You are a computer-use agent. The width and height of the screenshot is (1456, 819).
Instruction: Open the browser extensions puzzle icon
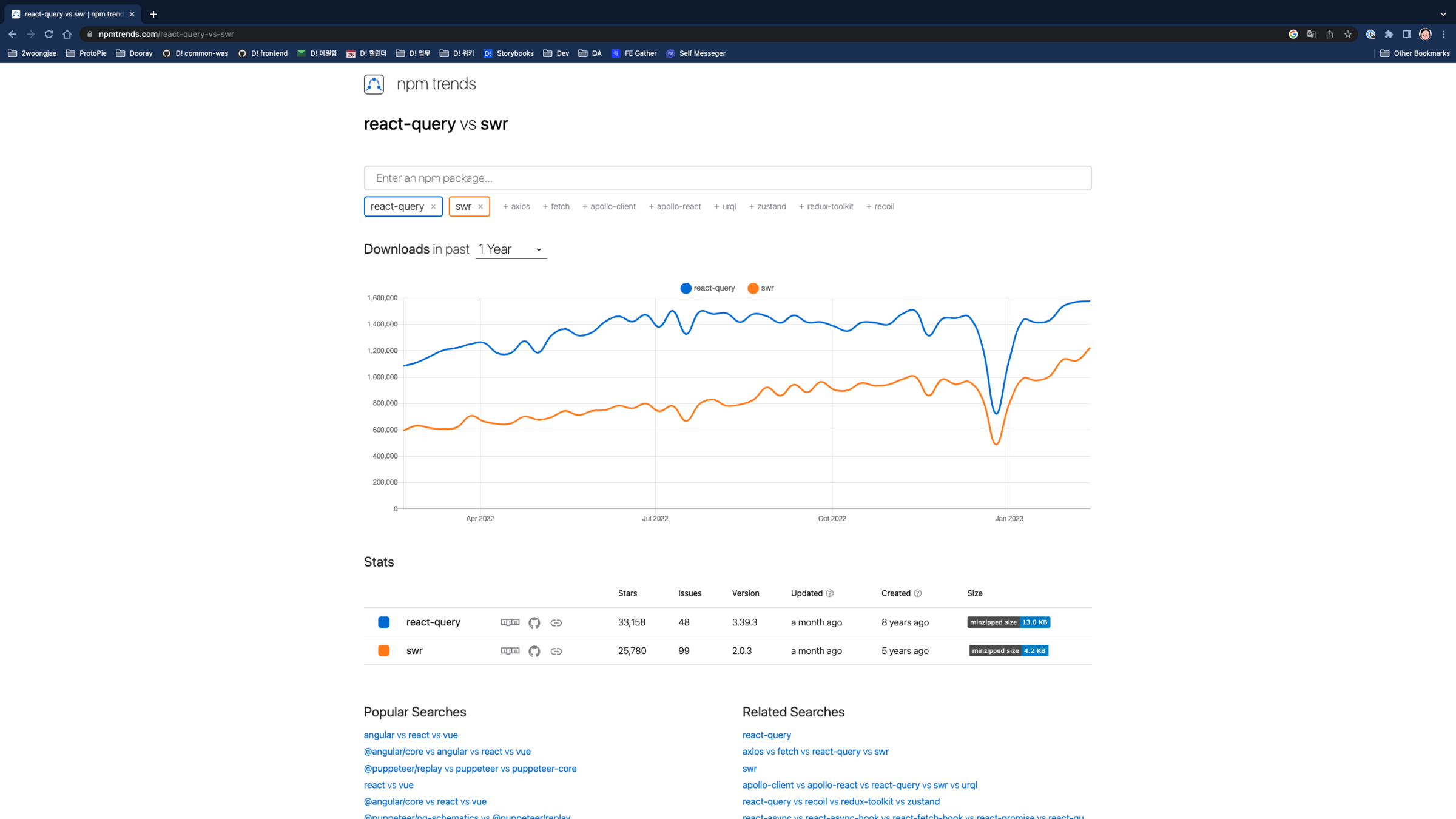[x=1389, y=34]
